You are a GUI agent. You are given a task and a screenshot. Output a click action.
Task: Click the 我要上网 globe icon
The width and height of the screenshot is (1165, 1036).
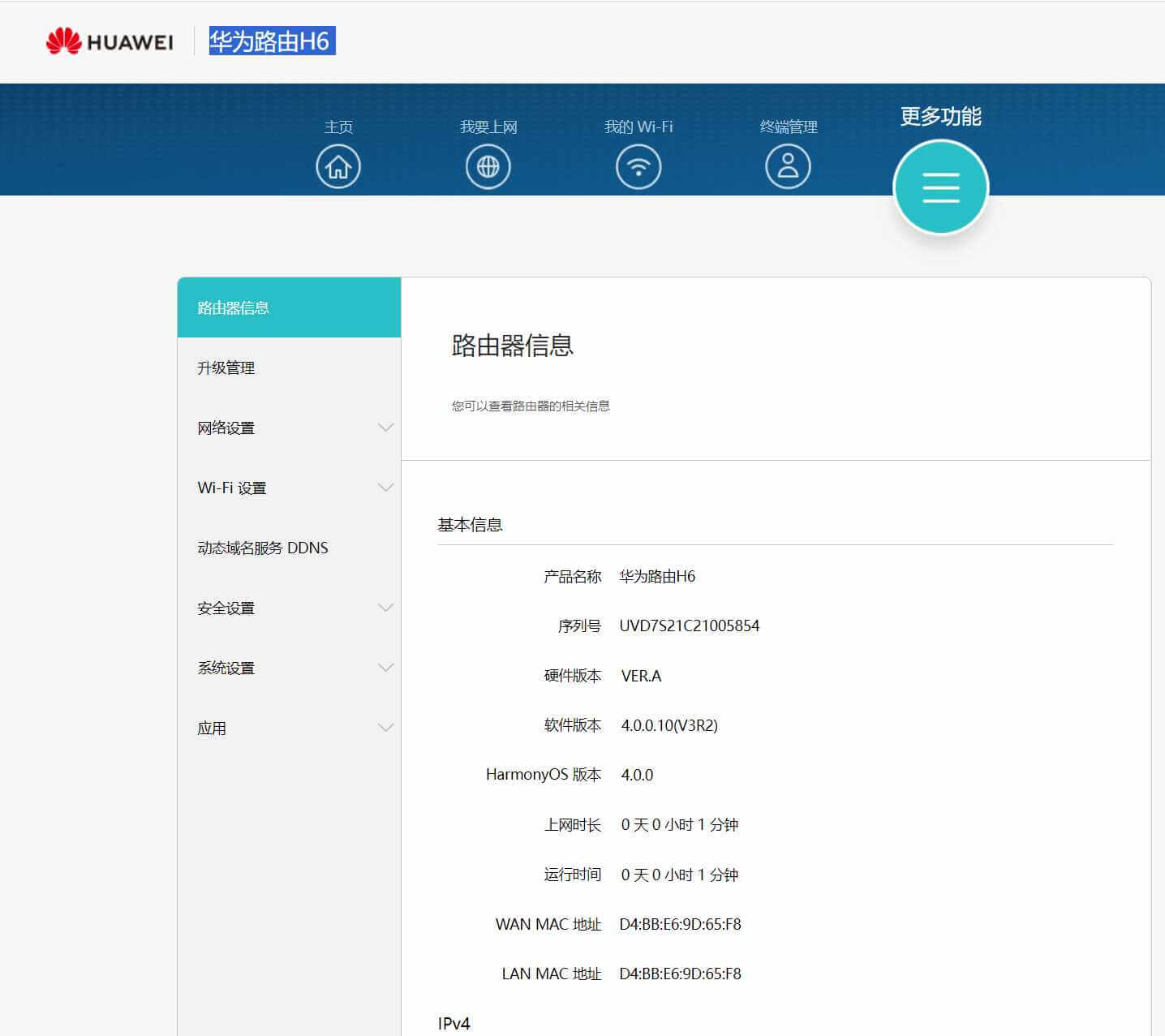coord(488,166)
